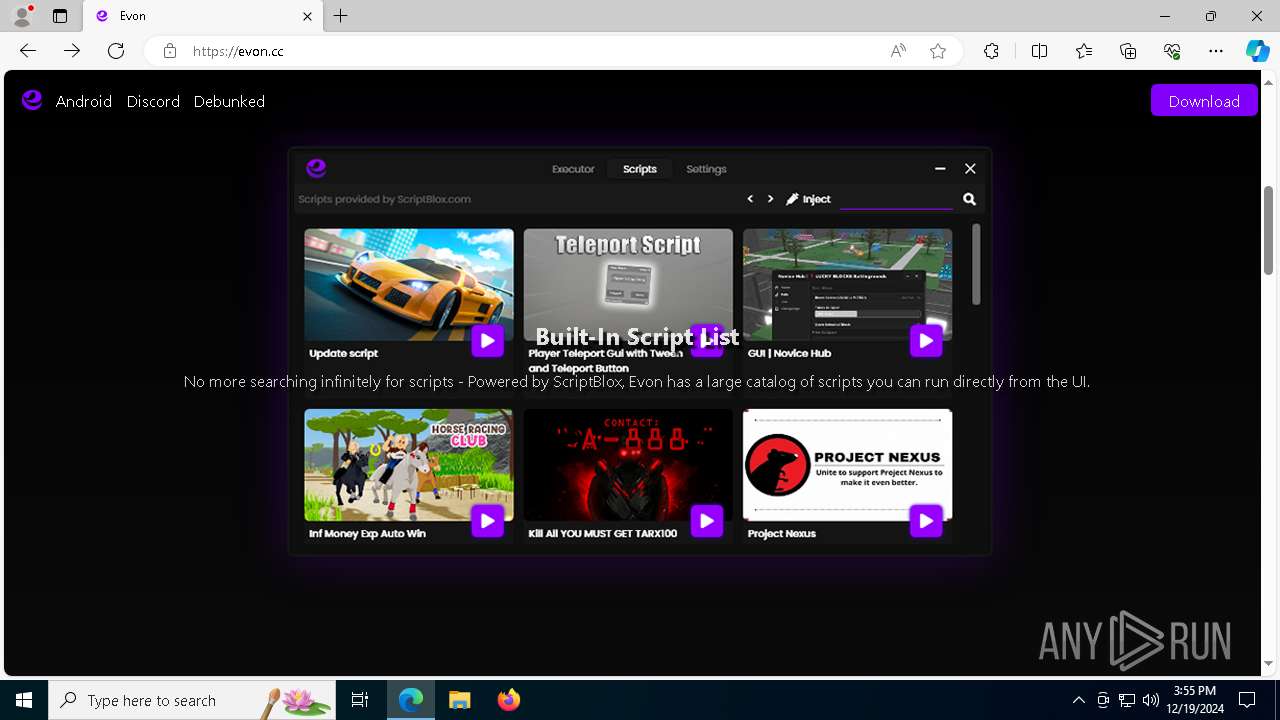Image resolution: width=1280 pixels, height=720 pixels.
Task: Open the Discord link
Action: 153,101
